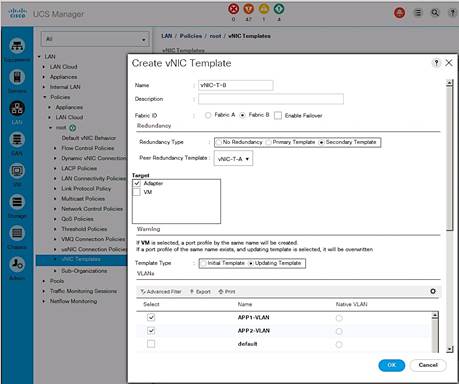459x384 pixels.
Task: Uncheck the APP2-VLAN select checkbox
Action: point(151,331)
